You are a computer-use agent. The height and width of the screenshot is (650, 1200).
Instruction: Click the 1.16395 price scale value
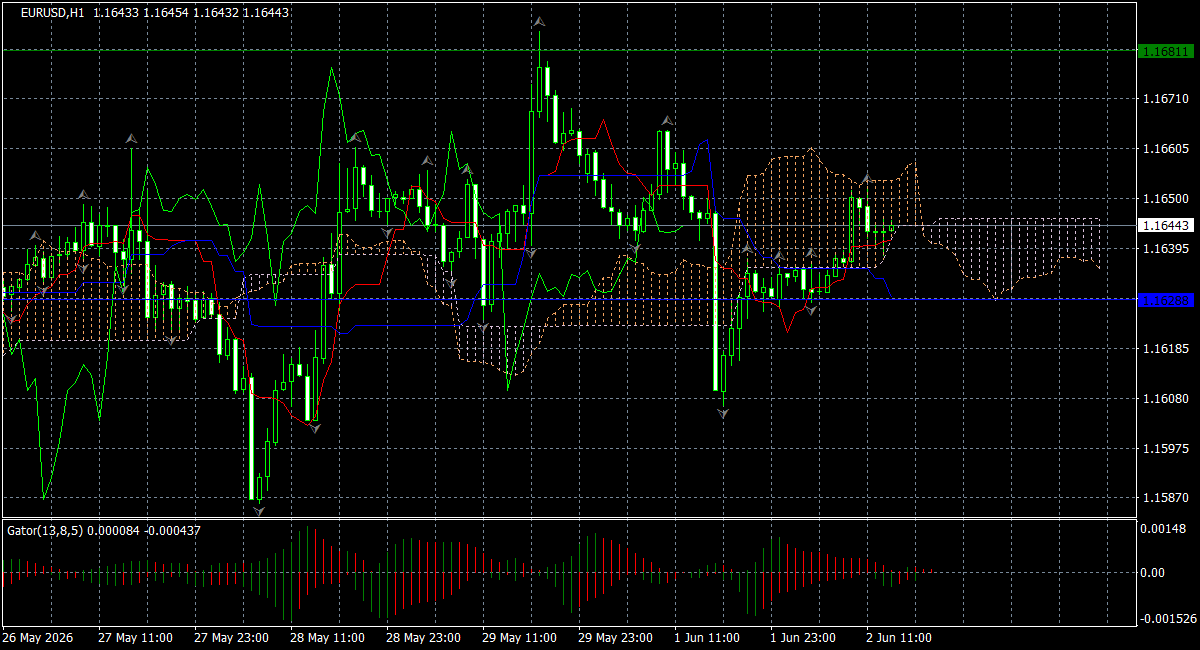pyautogui.click(x=1166, y=249)
